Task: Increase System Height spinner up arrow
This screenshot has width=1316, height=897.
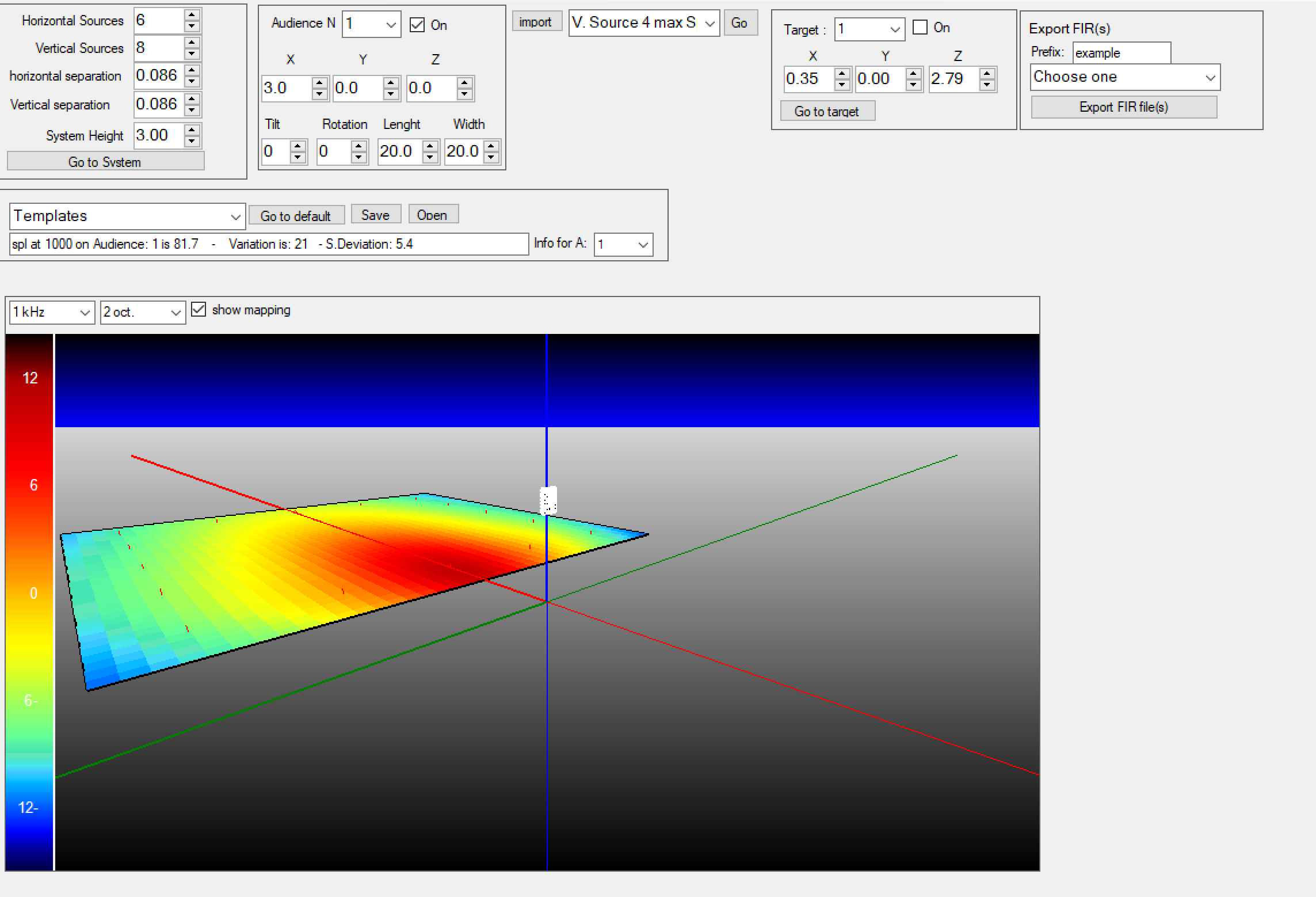Action: (192, 130)
